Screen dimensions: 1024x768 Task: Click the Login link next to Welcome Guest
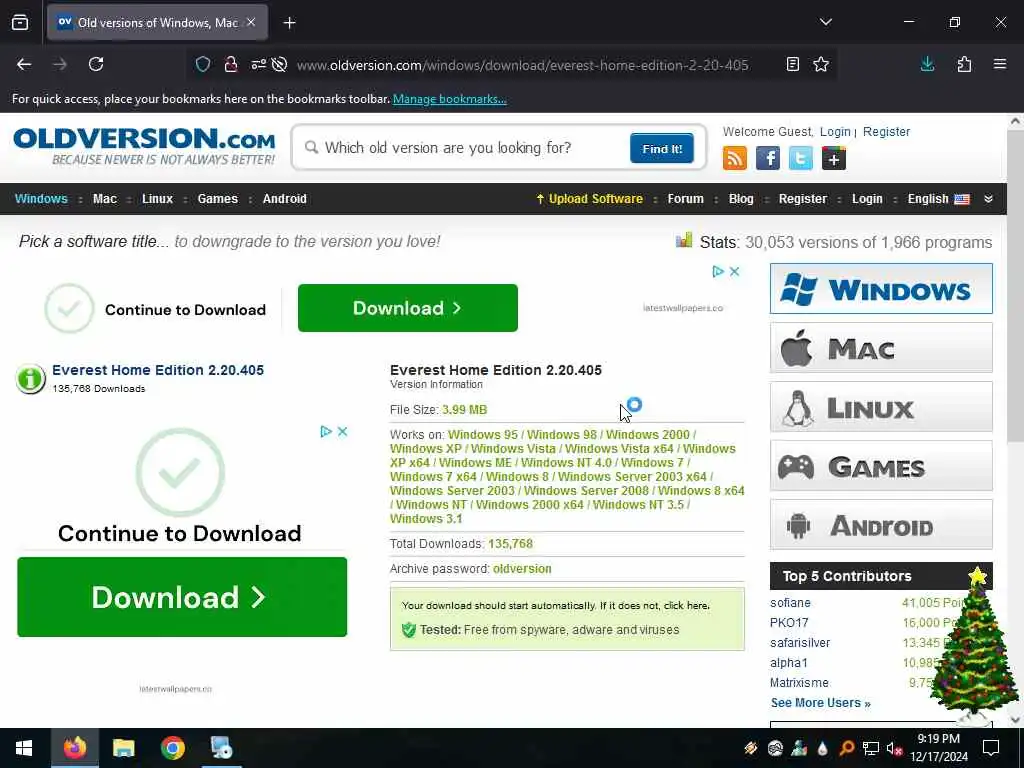(x=835, y=131)
